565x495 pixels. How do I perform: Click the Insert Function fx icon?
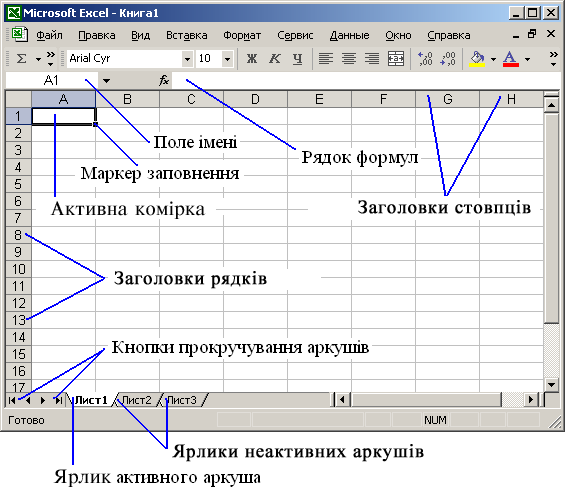pos(164,80)
